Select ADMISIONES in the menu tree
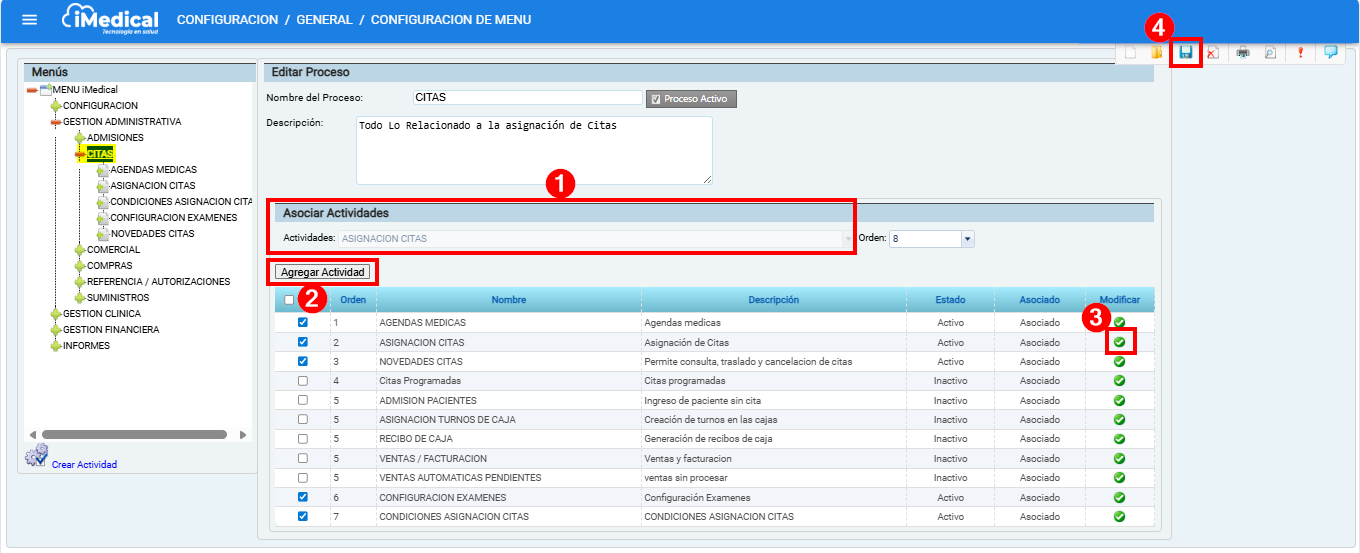This screenshot has width=1360, height=553. click(115, 138)
